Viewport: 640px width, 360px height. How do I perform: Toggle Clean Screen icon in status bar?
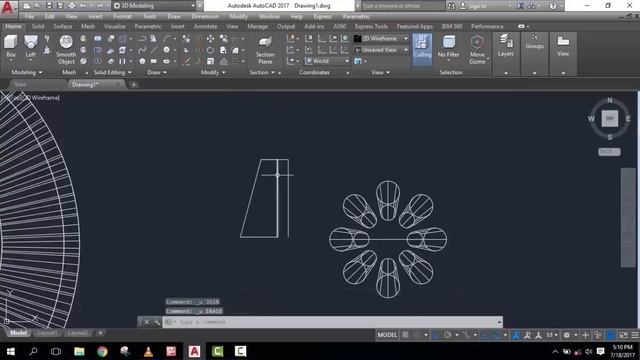pos(623,335)
